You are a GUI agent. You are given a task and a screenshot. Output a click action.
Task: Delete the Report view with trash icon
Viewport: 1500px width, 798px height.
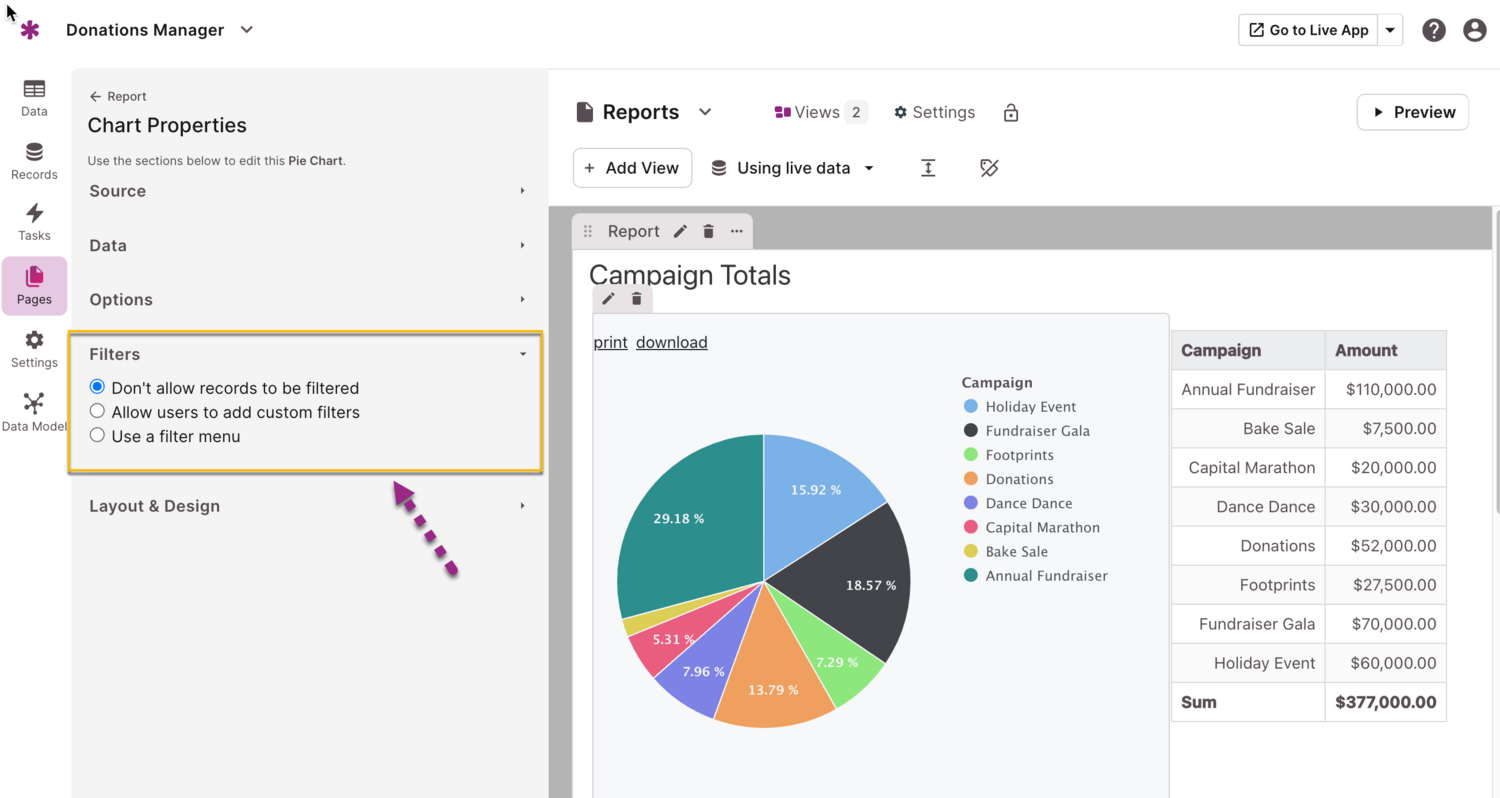[x=708, y=231]
